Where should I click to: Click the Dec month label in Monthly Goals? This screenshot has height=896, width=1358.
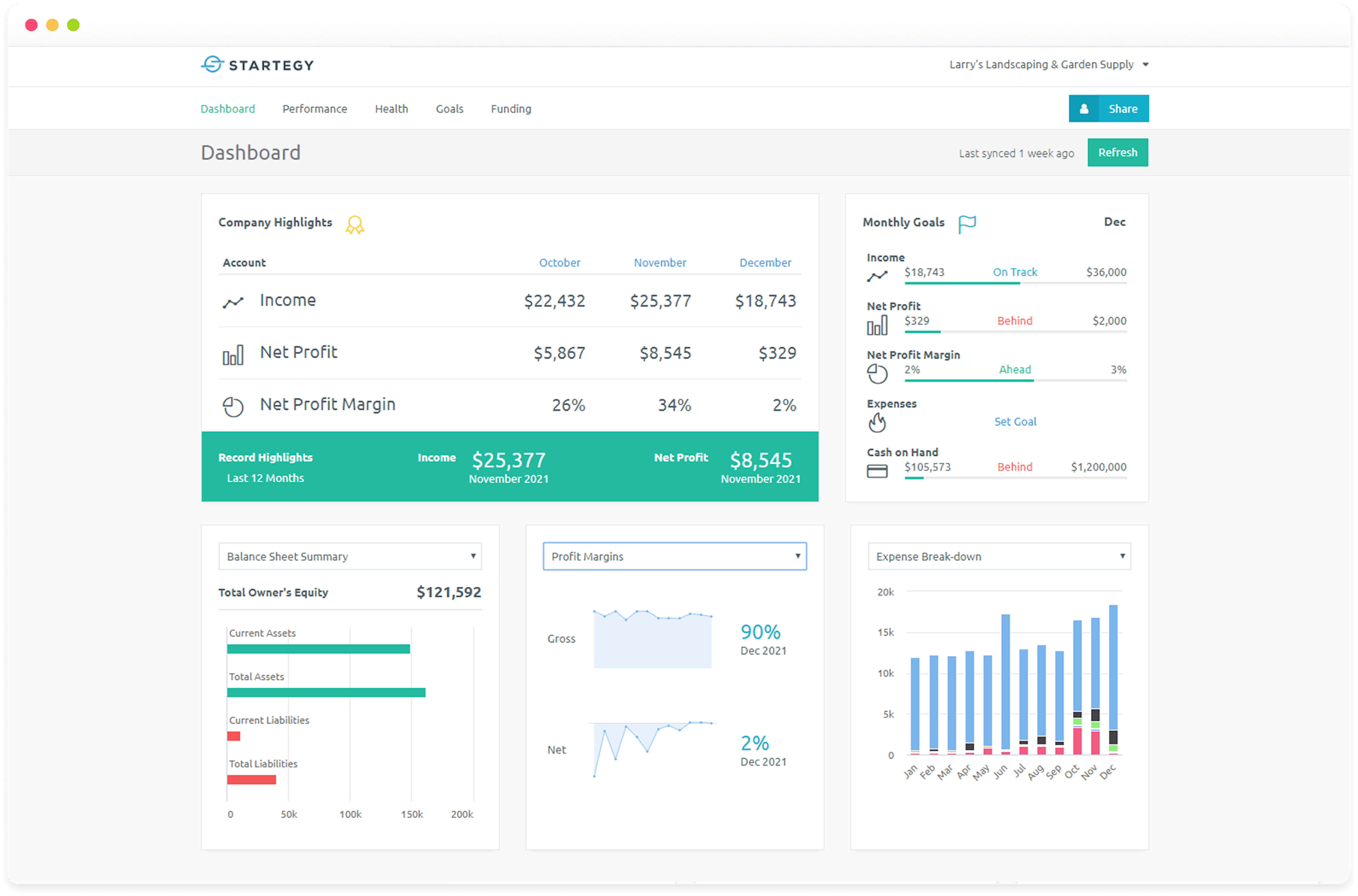[x=1114, y=222]
